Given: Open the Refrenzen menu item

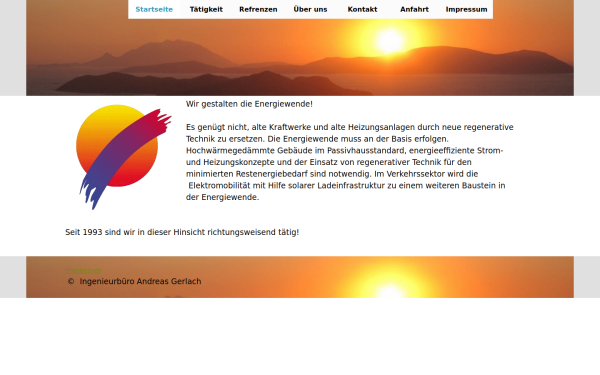Looking at the screenshot, I should click(x=258, y=9).
